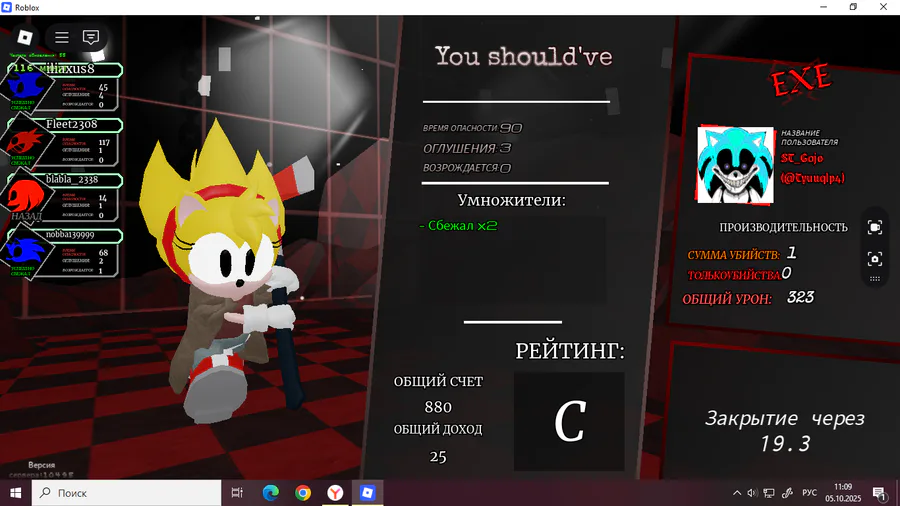
Task: Open the volume control in the tray
Action: (752, 493)
